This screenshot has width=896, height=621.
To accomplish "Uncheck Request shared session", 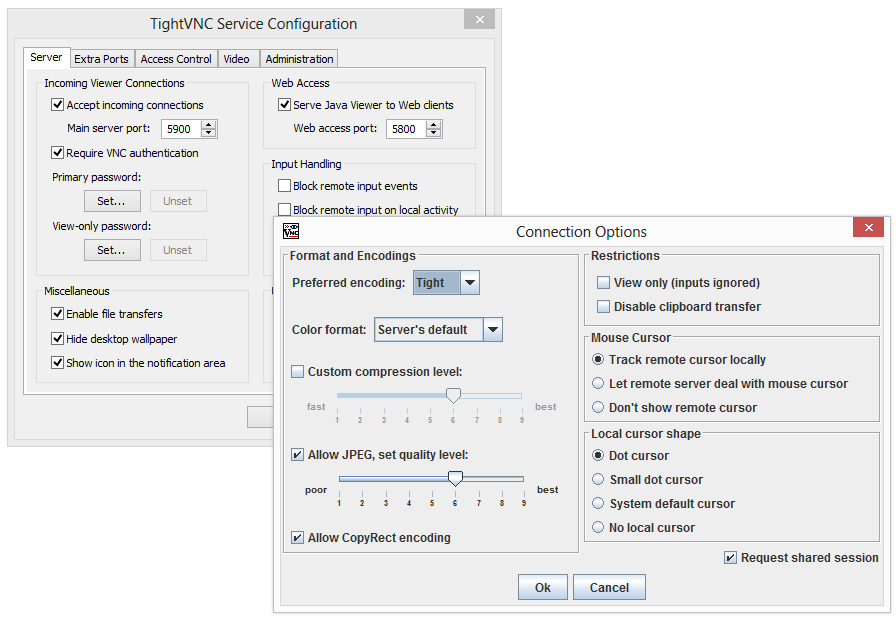I will coord(731,558).
